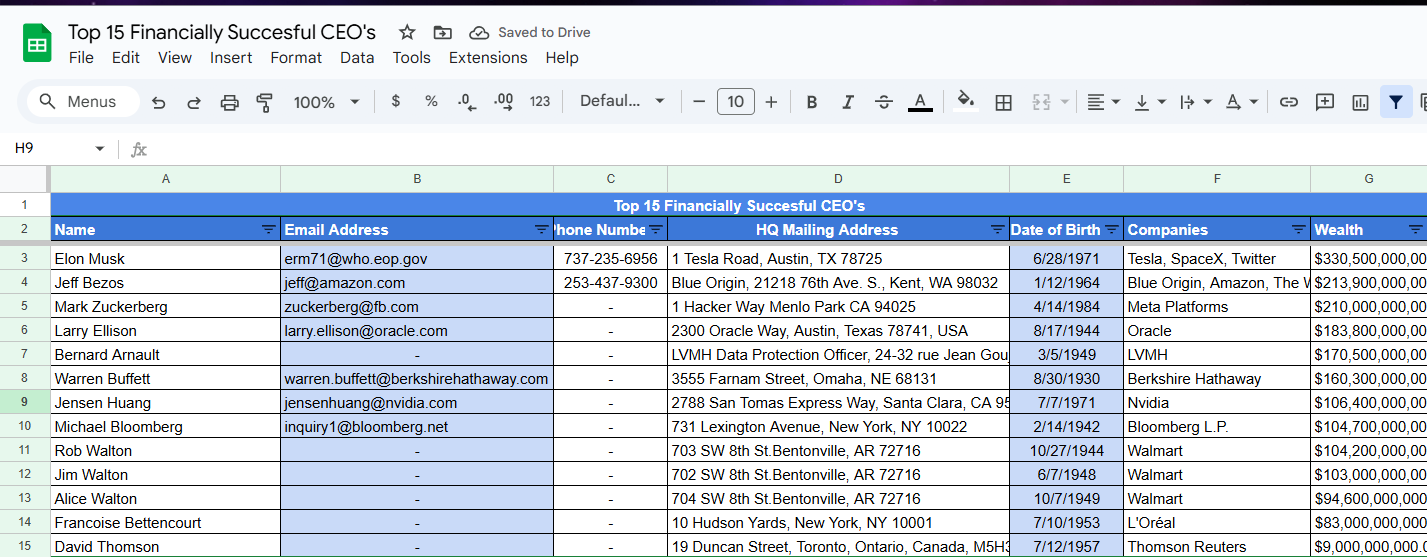
Task: Open the Google Sheets home icon
Action: click(37, 44)
